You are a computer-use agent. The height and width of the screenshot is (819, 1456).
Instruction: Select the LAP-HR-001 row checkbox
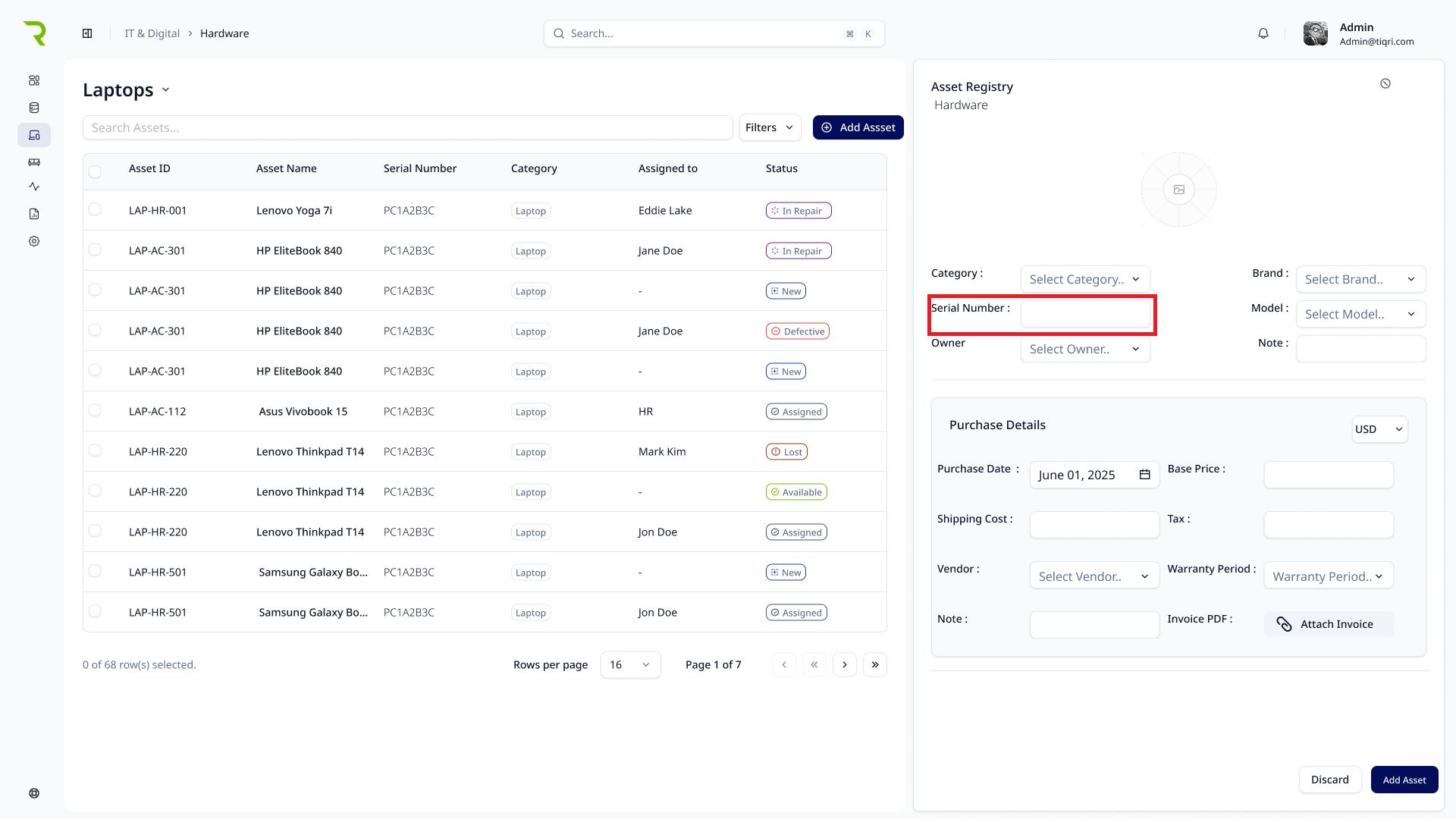95,209
